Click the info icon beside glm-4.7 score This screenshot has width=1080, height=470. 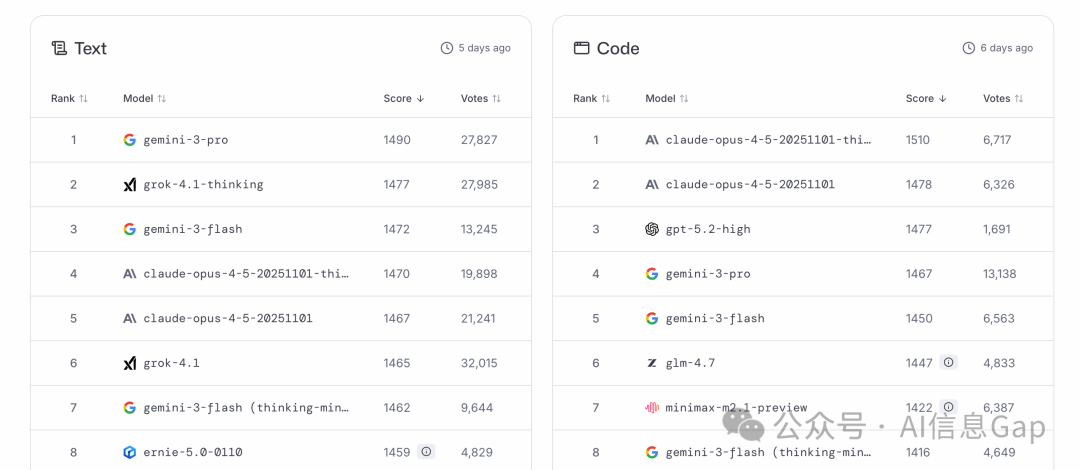point(948,363)
